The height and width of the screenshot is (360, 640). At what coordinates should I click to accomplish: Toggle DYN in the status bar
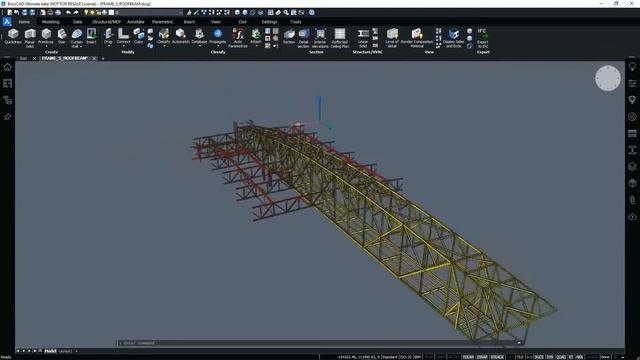click(x=550, y=357)
